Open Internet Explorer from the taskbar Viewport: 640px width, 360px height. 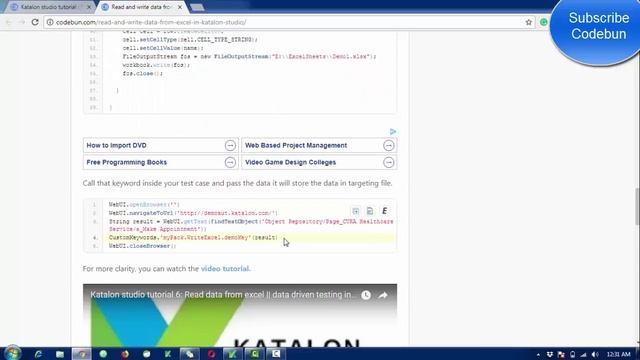(x=38, y=354)
